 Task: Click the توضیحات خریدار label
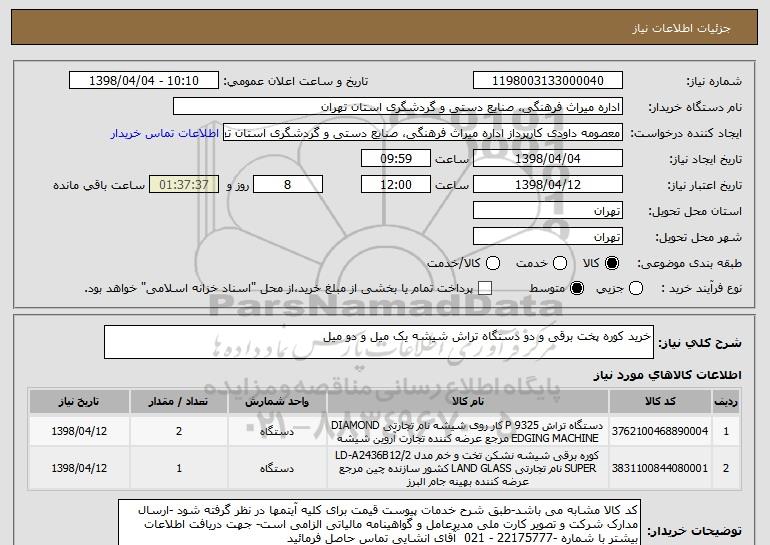pos(694,531)
